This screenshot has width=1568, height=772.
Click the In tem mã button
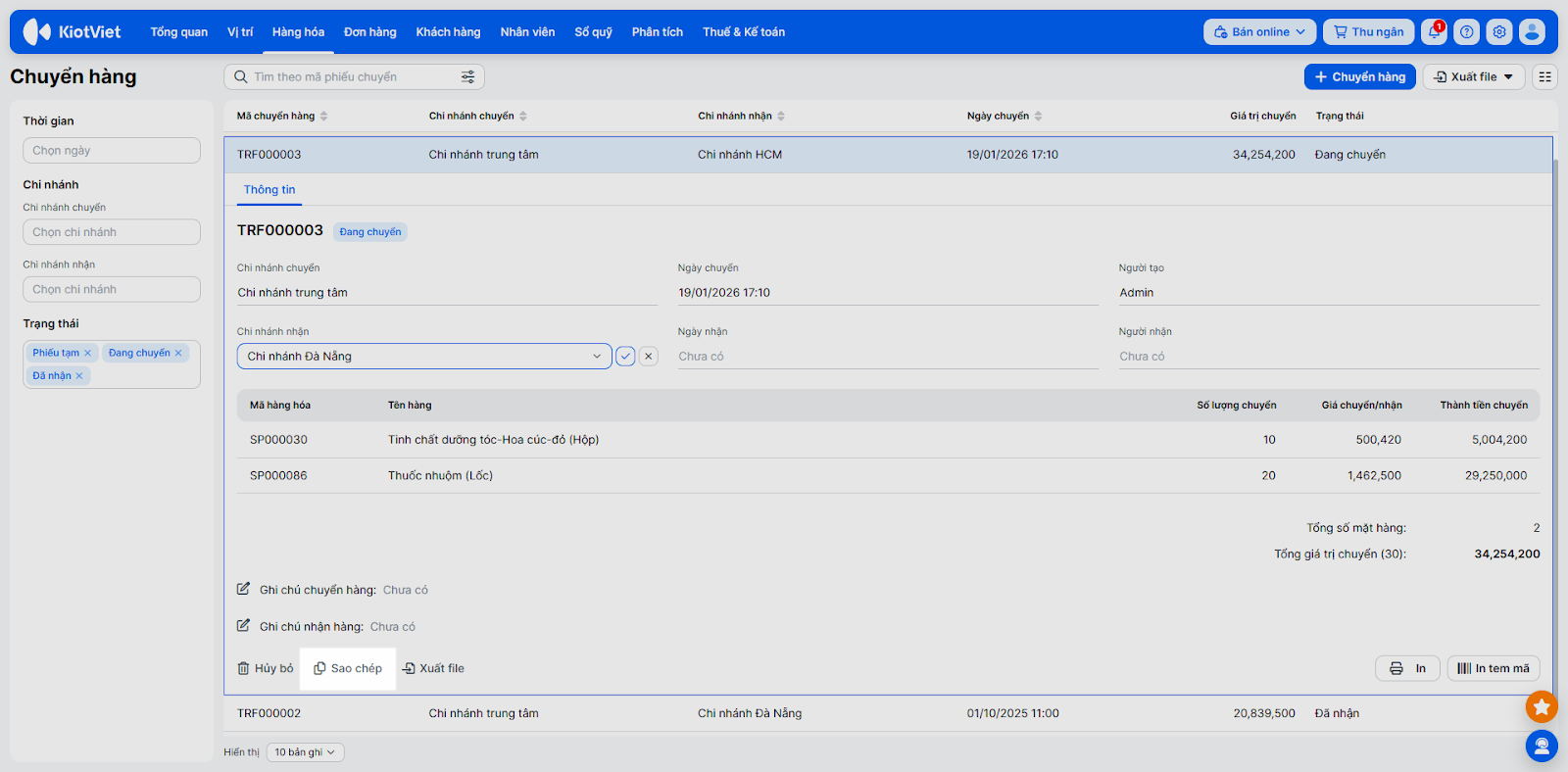pyautogui.click(x=1493, y=668)
